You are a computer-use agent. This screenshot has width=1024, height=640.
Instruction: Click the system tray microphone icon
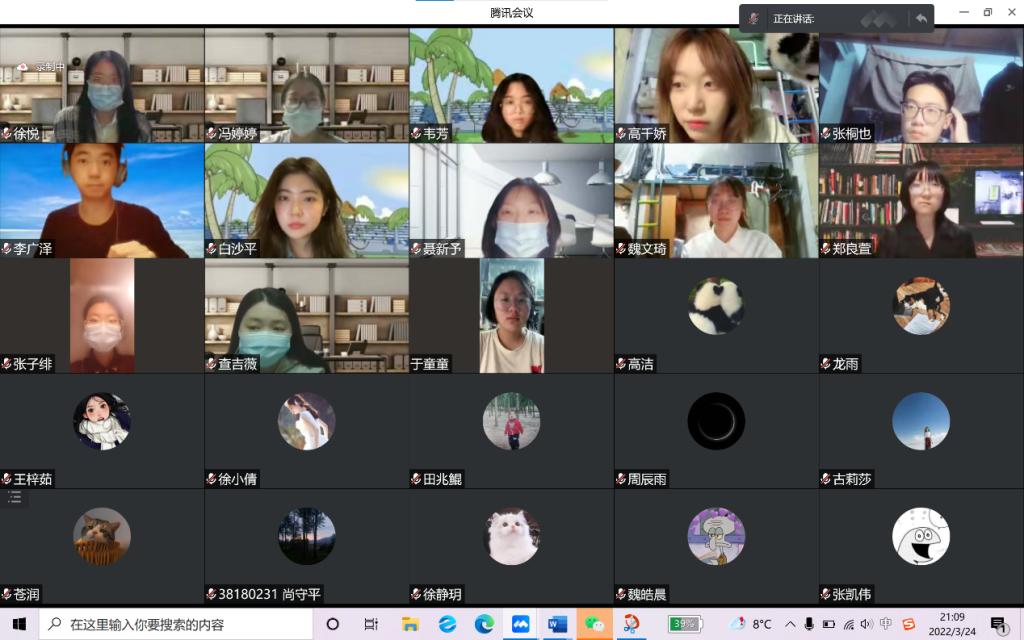click(809, 624)
